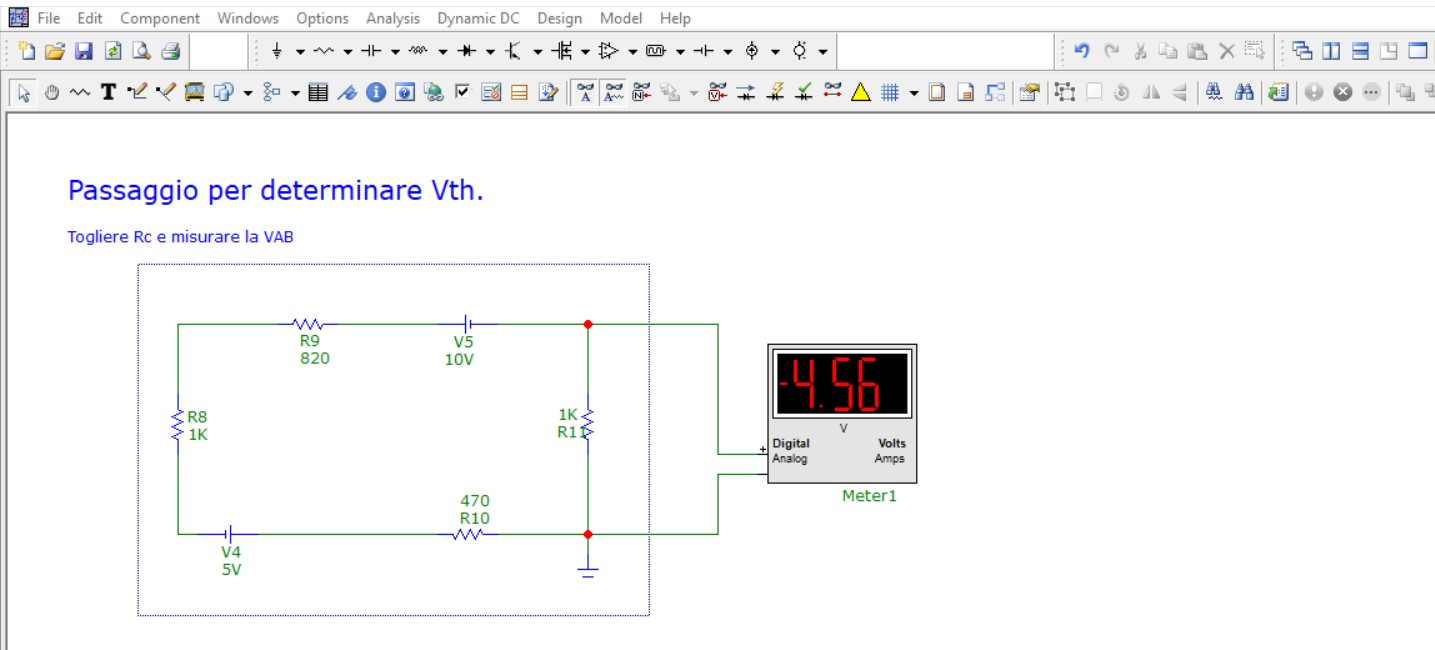Click the note 'Togliere Rc e misurare la VAB'

tap(180, 237)
